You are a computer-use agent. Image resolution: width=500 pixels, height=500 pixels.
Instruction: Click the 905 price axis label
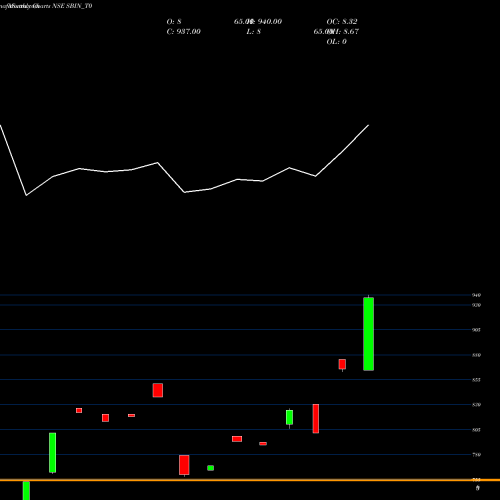(476, 330)
